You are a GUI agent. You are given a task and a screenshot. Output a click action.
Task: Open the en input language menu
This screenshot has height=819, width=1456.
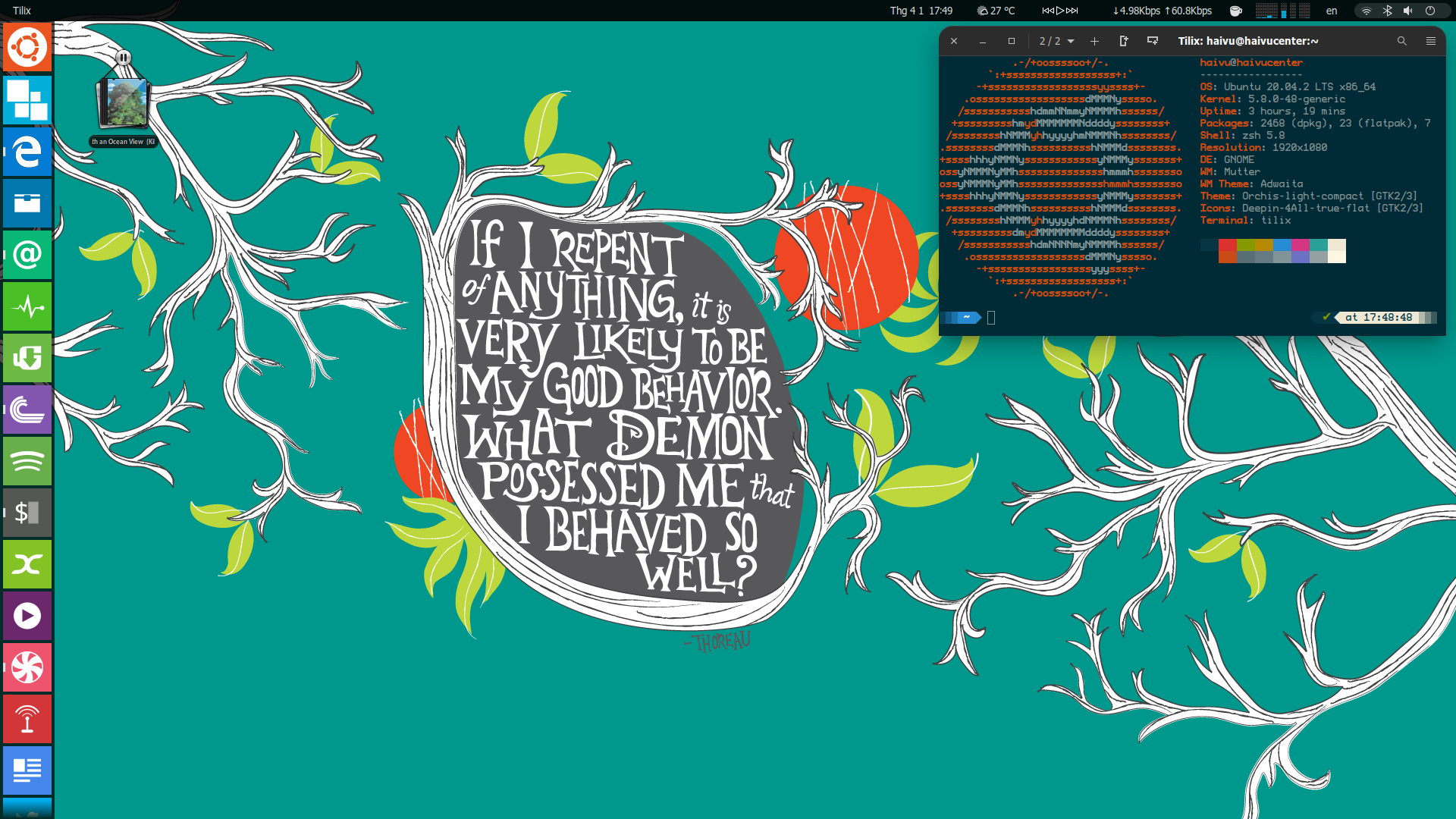click(x=1332, y=11)
